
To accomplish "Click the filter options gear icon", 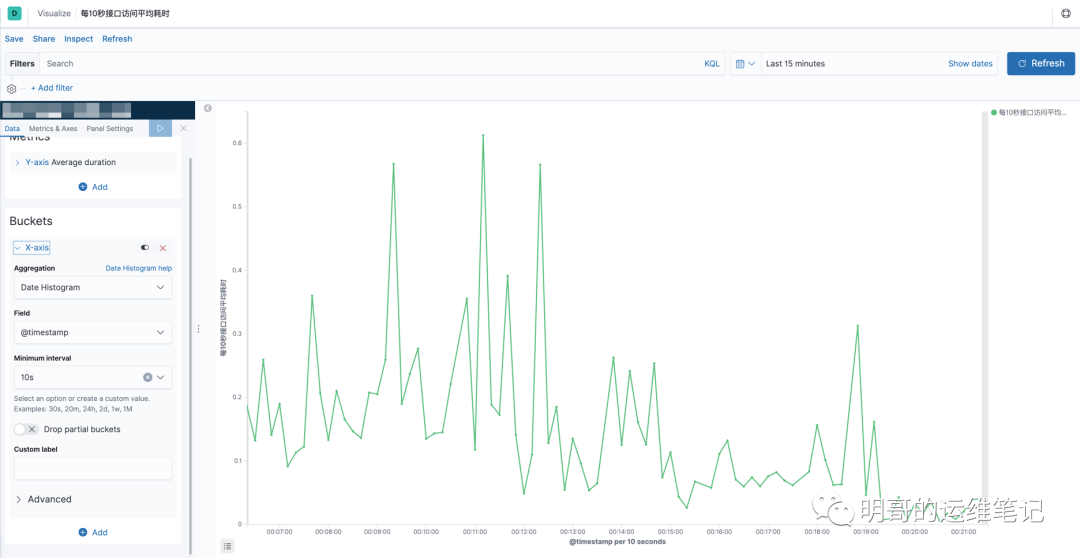I will pos(11,88).
